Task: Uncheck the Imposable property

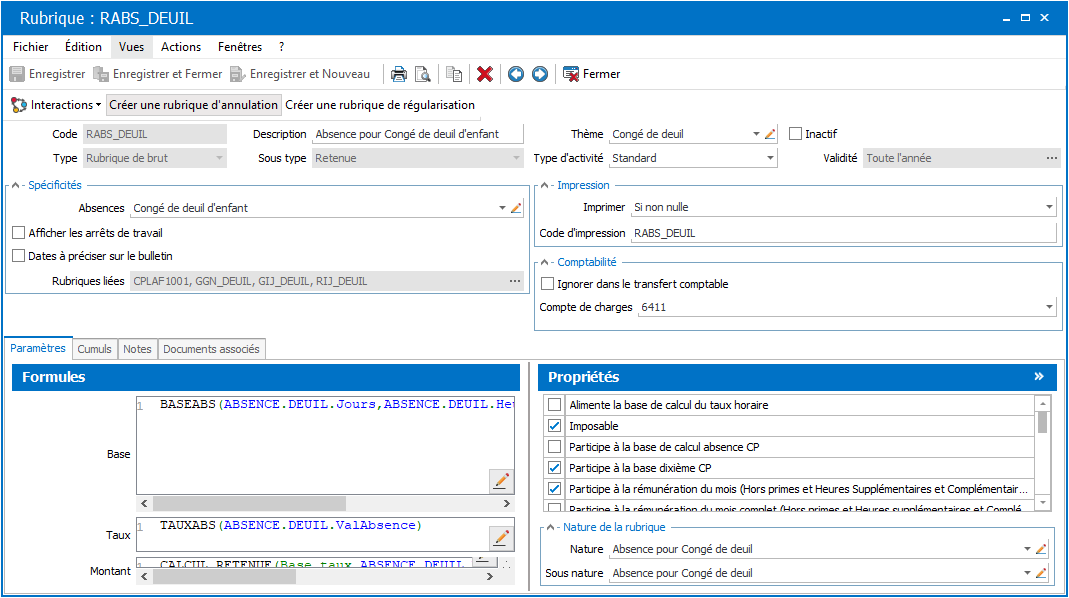Action: (x=555, y=426)
